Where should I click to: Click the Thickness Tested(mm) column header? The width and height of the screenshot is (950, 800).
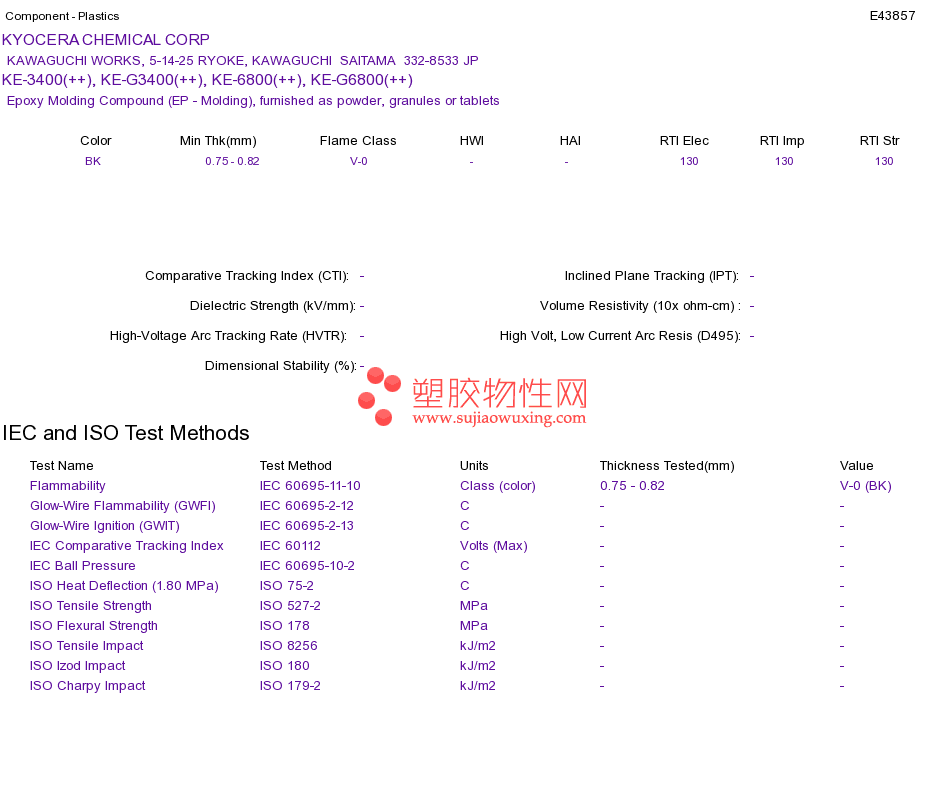(x=667, y=465)
